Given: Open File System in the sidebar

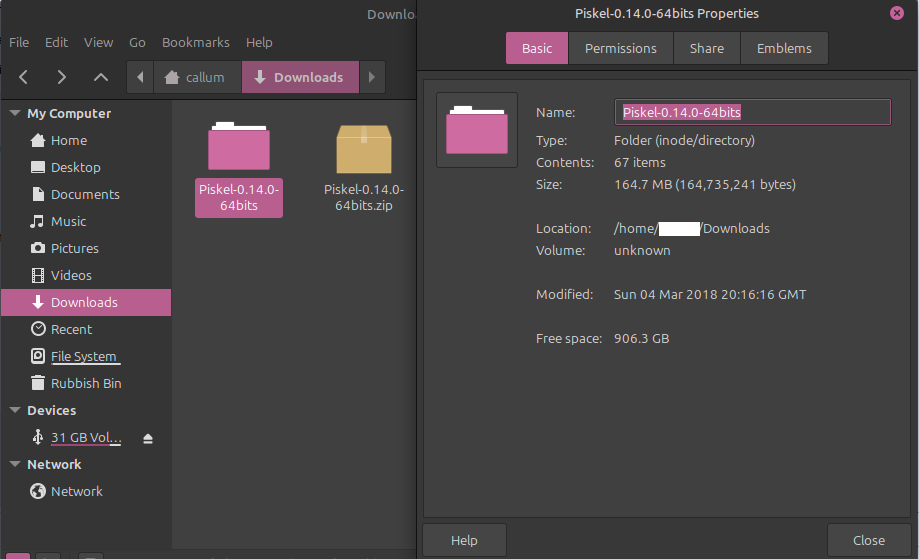Looking at the screenshot, I should point(86,356).
